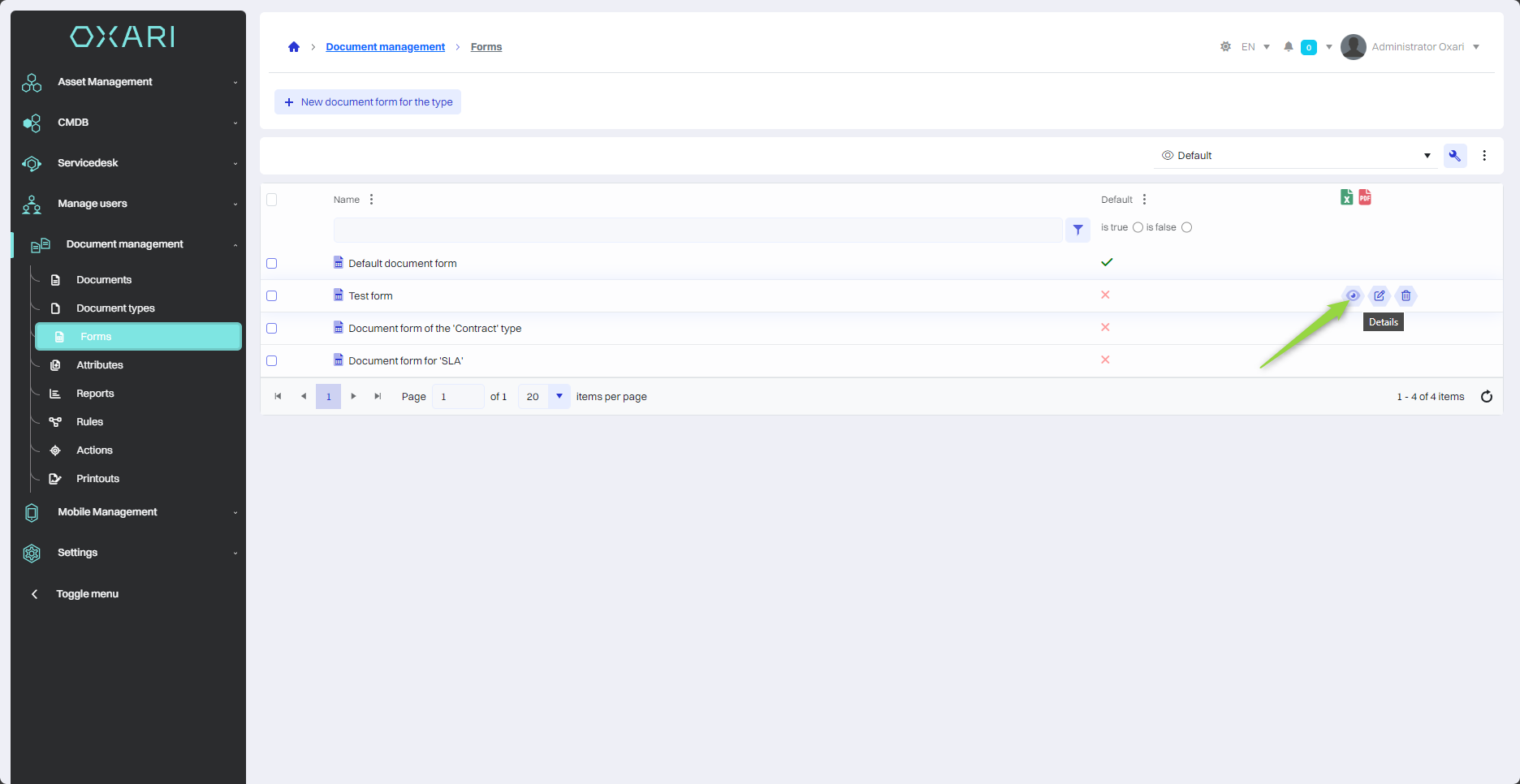The image size is (1520, 784).
Task: Export the list to Excel
Action: 1346,197
